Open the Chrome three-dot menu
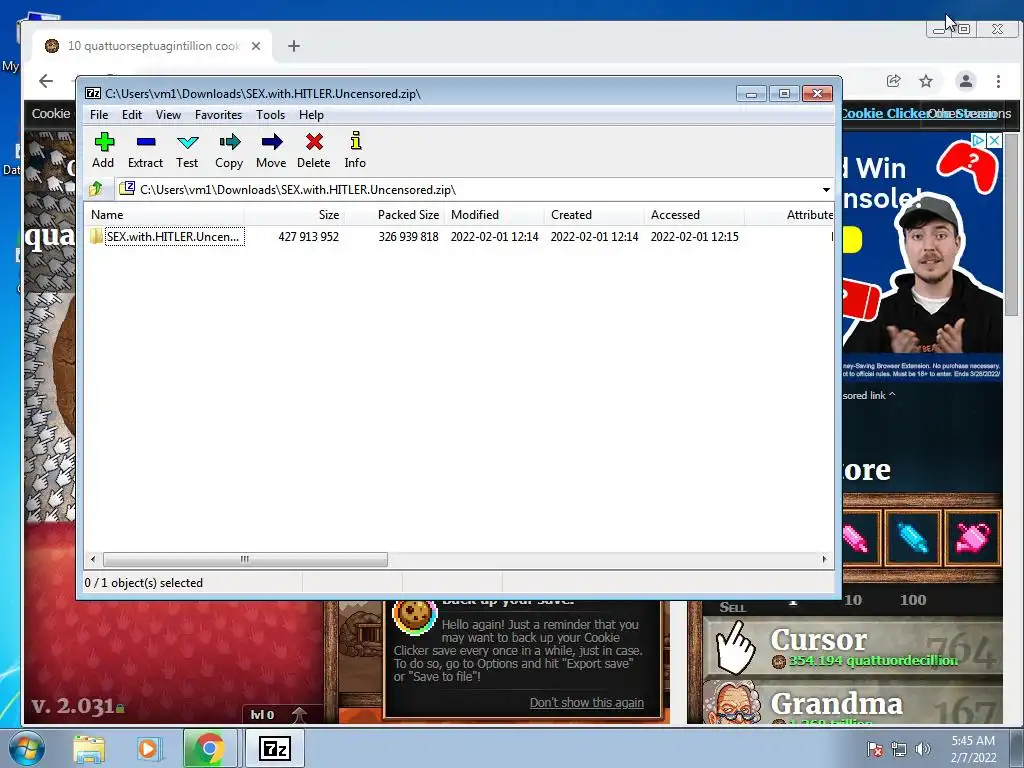 coord(998,81)
